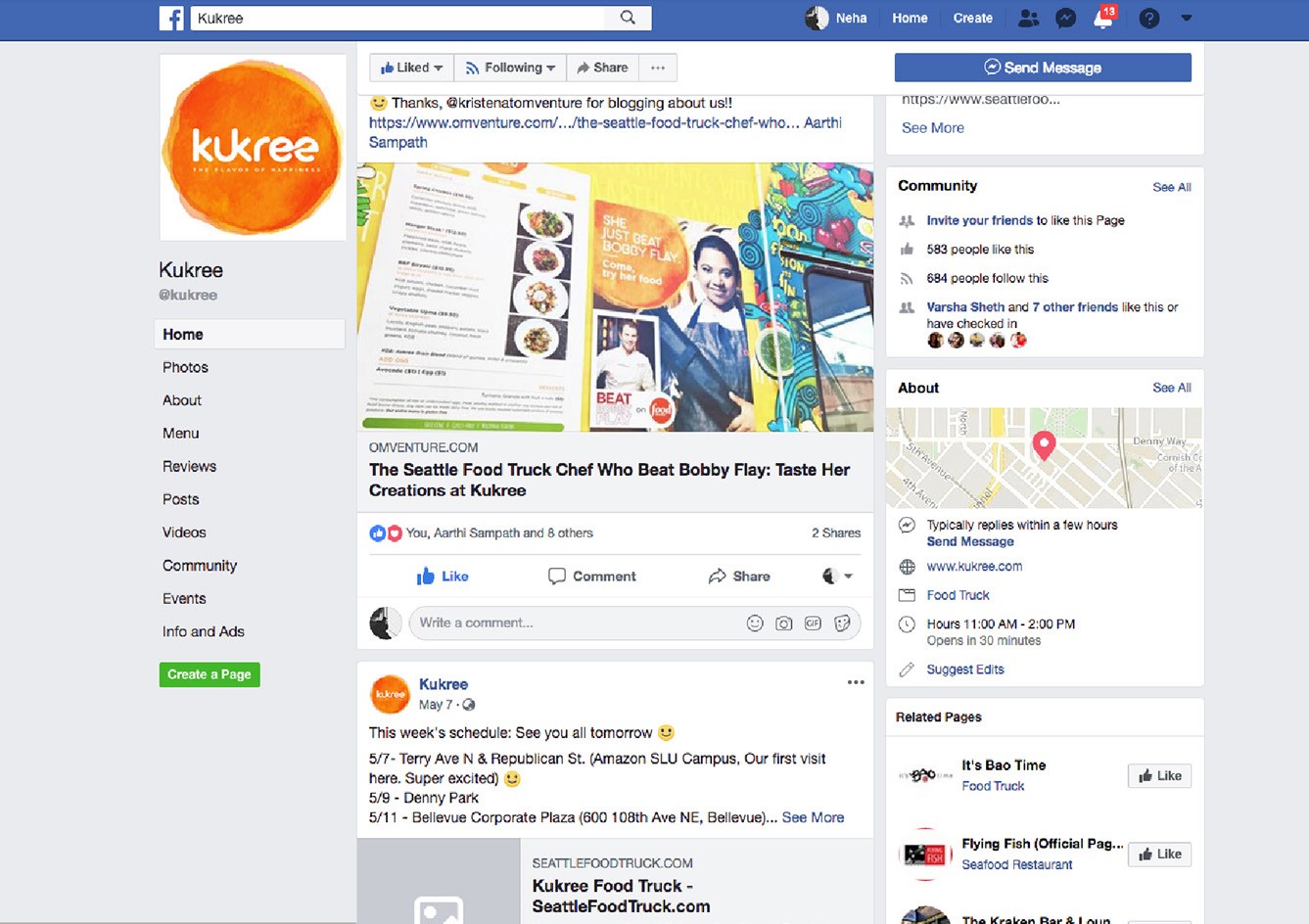Image resolution: width=1309 pixels, height=924 pixels.
Task: Insert a GIF in the comment box
Action: coord(813,624)
